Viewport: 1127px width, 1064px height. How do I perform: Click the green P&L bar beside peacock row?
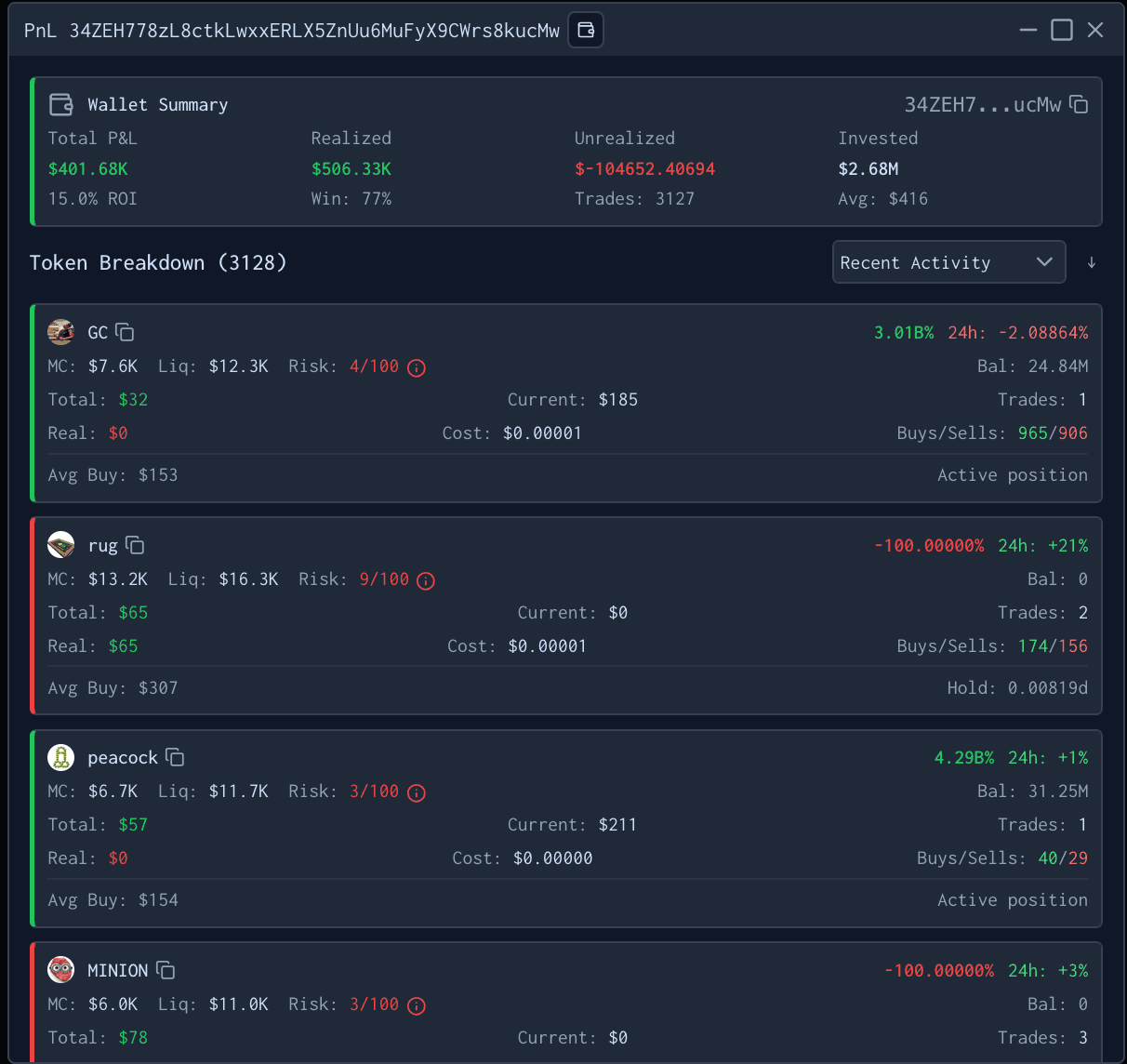pyautogui.click(x=33, y=829)
